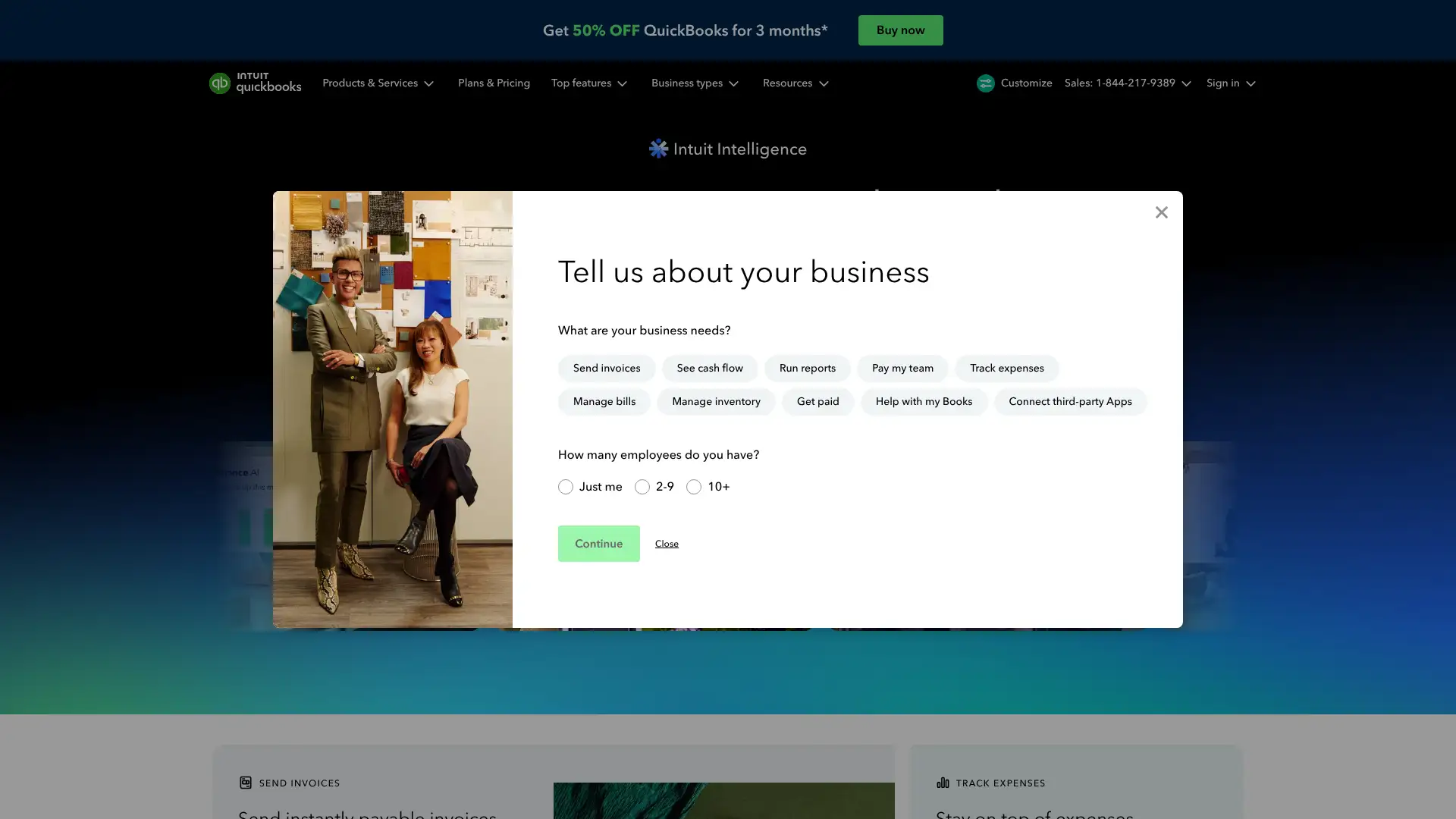Screen dimensions: 1456x819
Task: Click the Close text link
Action: tap(667, 544)
